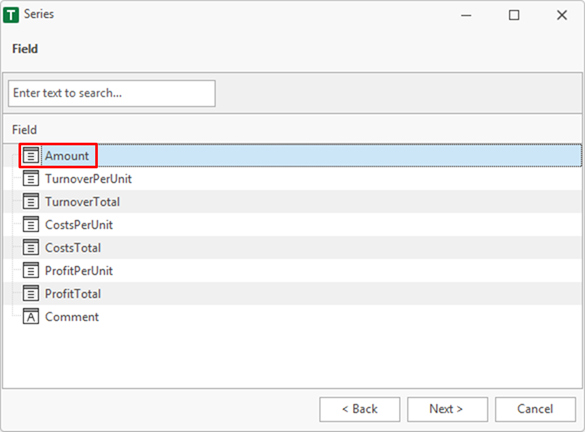
Task: Cancel the Series wizard
Action: [535, 409]
